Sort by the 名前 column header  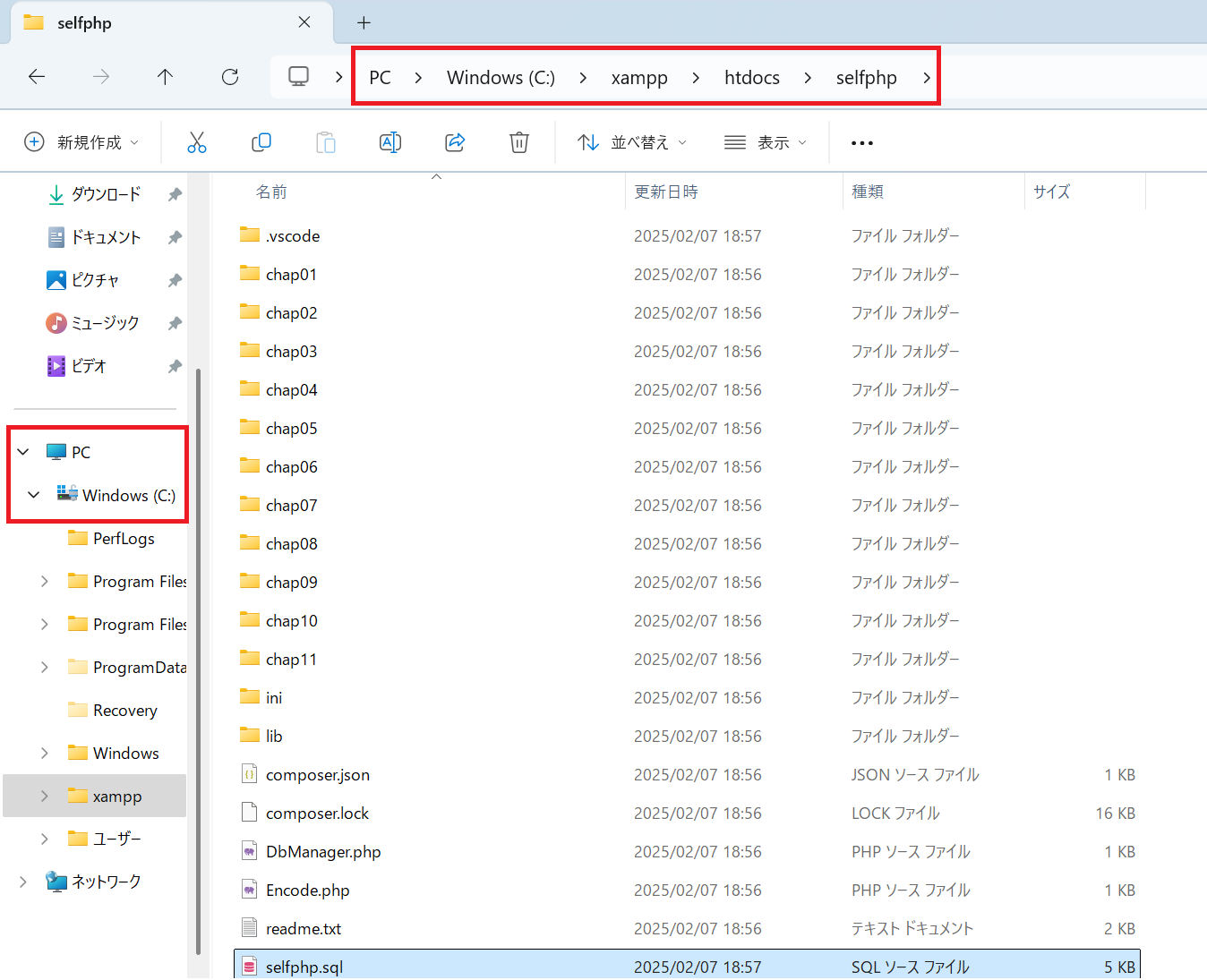click(271, 192)
